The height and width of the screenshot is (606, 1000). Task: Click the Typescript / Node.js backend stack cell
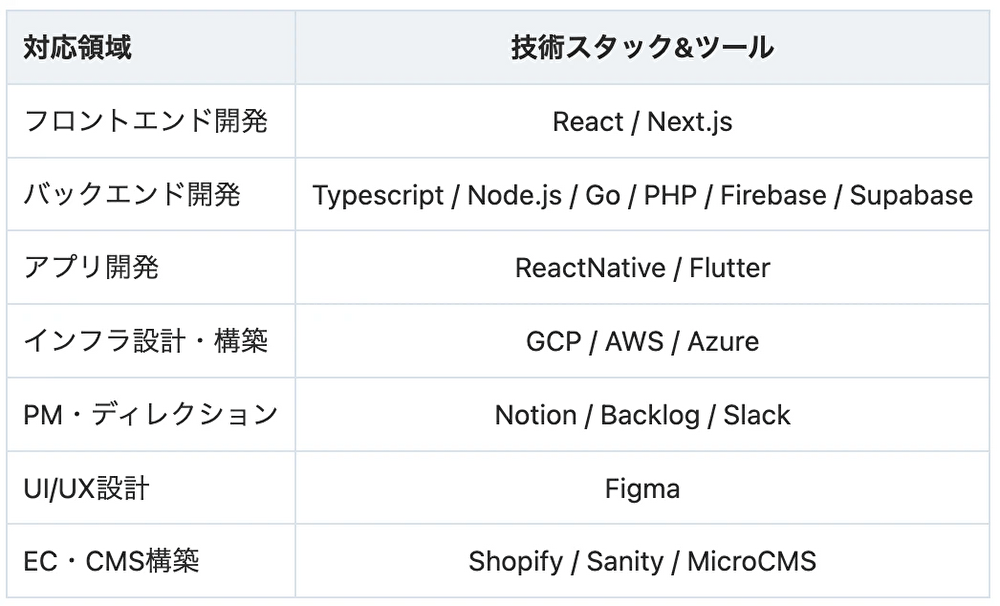[x=642, y=195]
